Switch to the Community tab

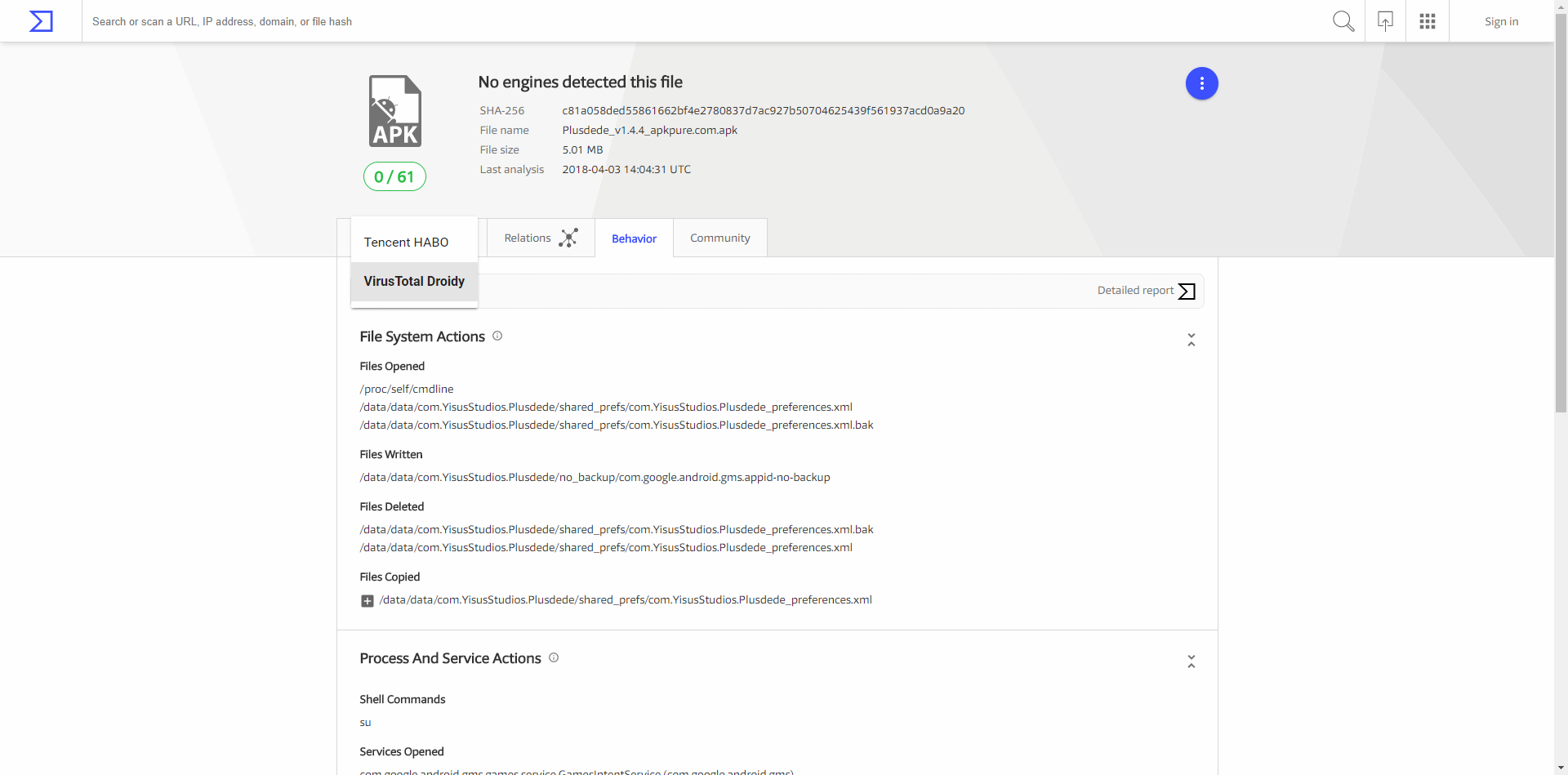[x=719, y=238]
